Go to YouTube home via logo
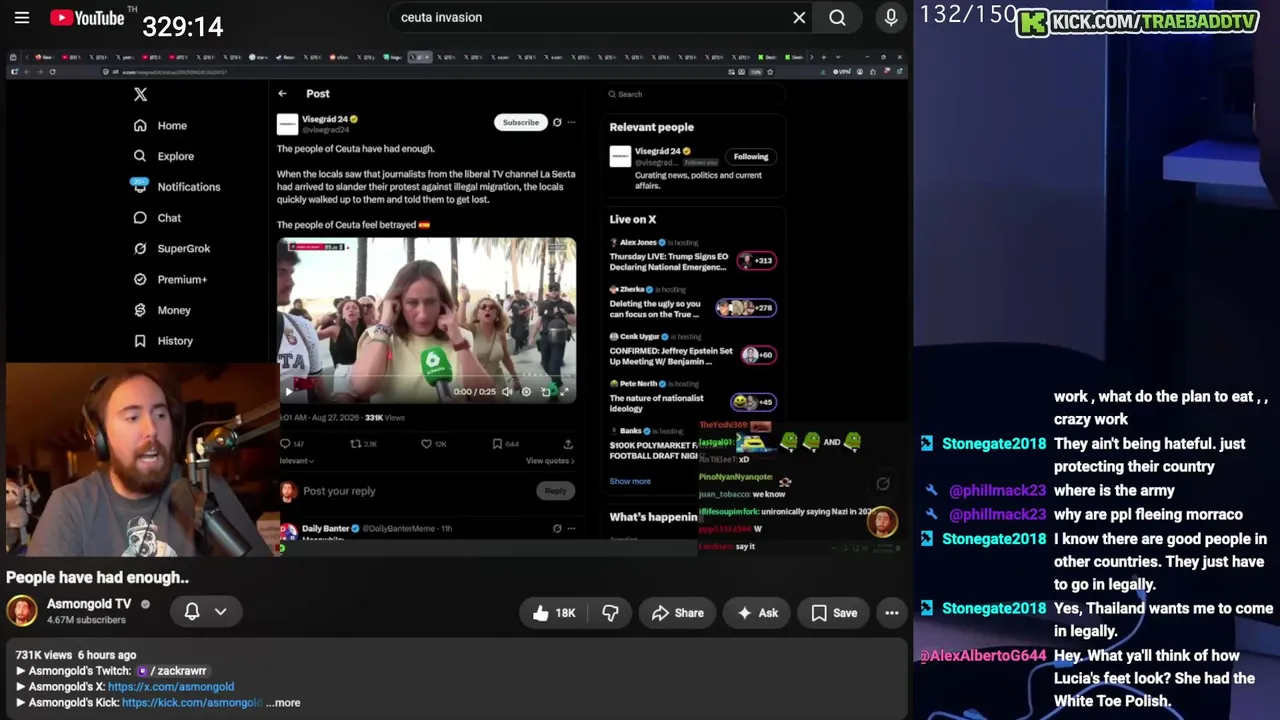Viewport: 1280px width, 720px height. click(x=87, y=18)
